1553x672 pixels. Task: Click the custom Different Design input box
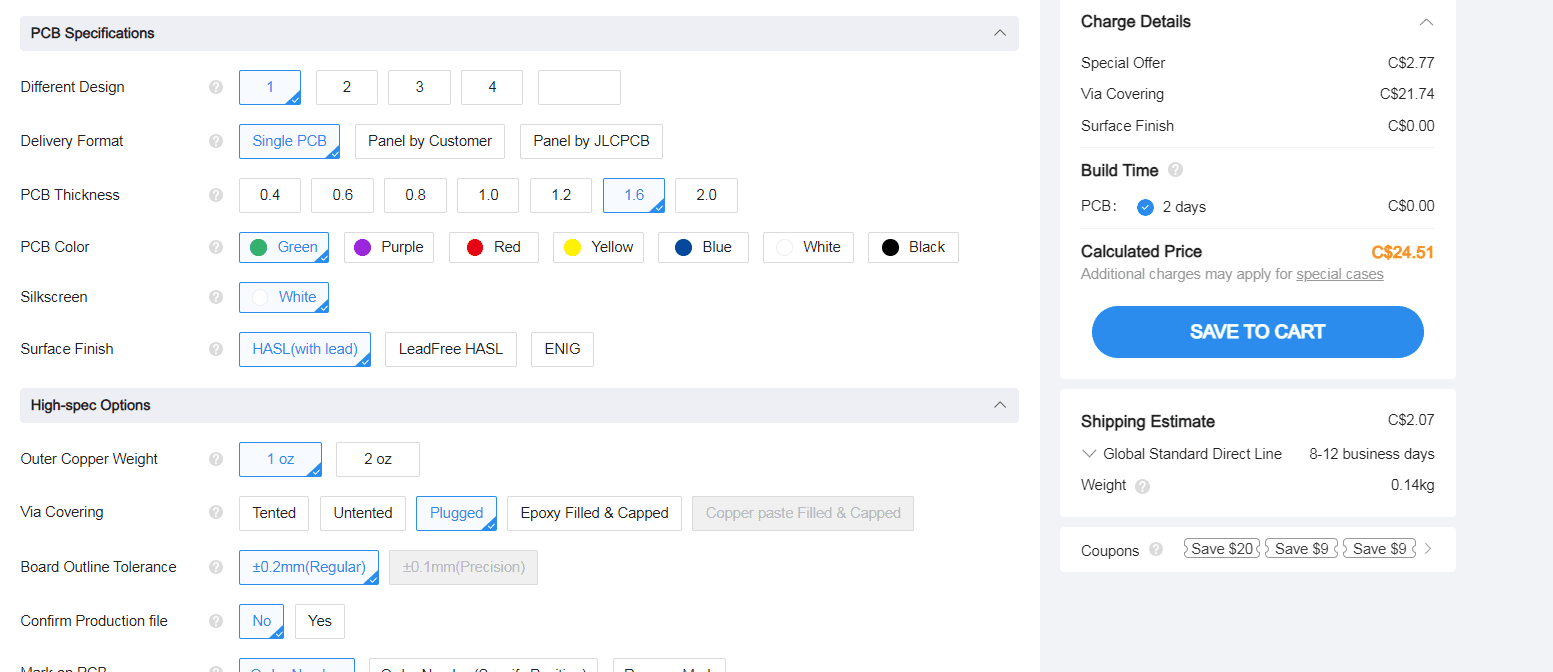[x=579, y=87]
